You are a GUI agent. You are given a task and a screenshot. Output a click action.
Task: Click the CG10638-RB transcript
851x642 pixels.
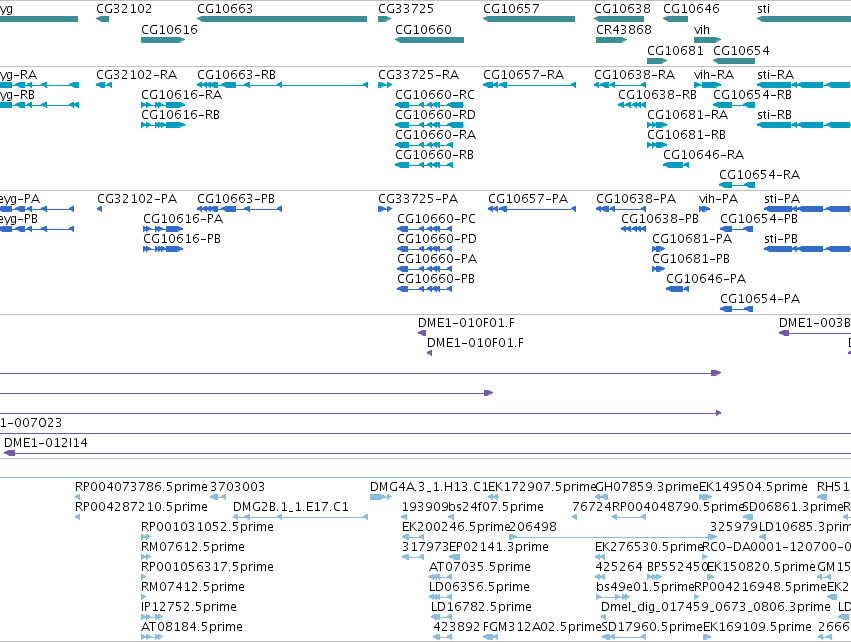click(632, 105)
